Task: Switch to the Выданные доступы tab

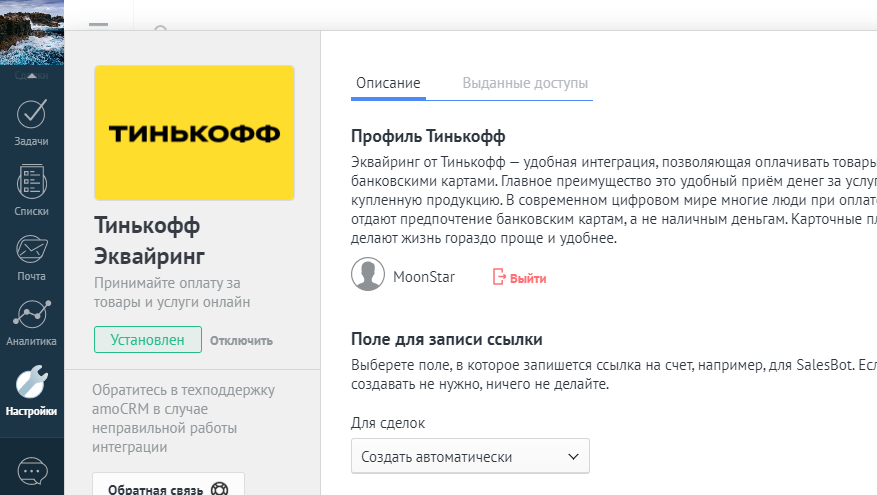Action: 525,83
